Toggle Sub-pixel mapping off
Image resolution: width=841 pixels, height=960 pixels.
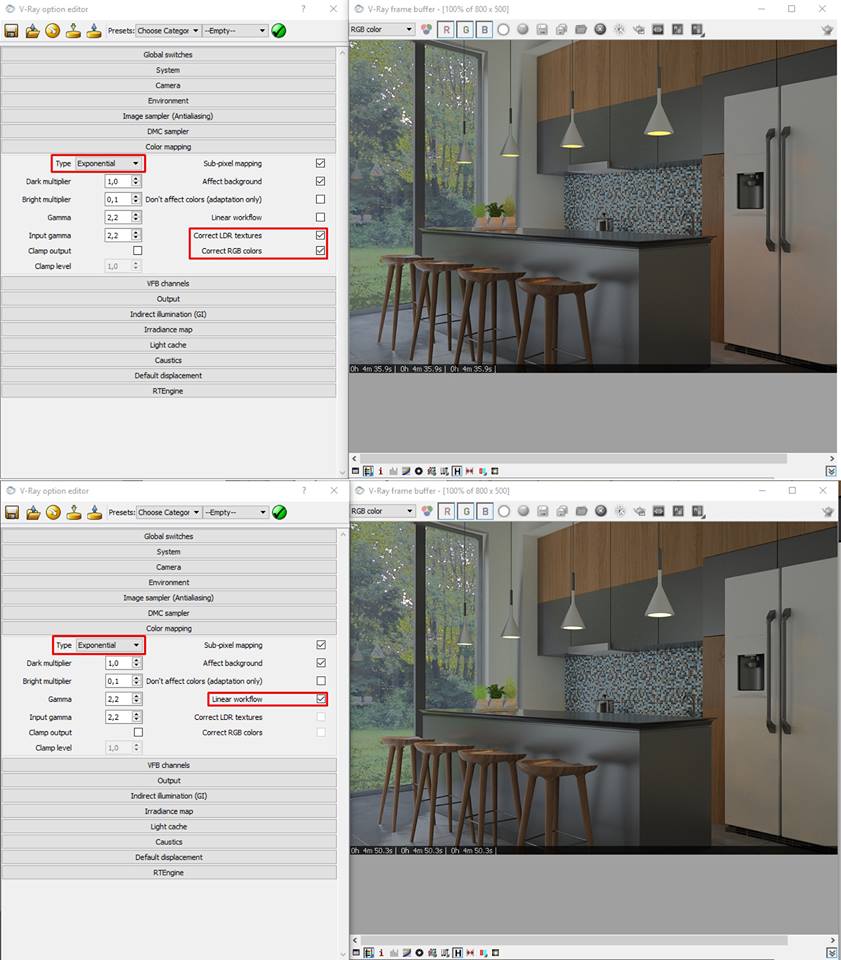point(320,163)
